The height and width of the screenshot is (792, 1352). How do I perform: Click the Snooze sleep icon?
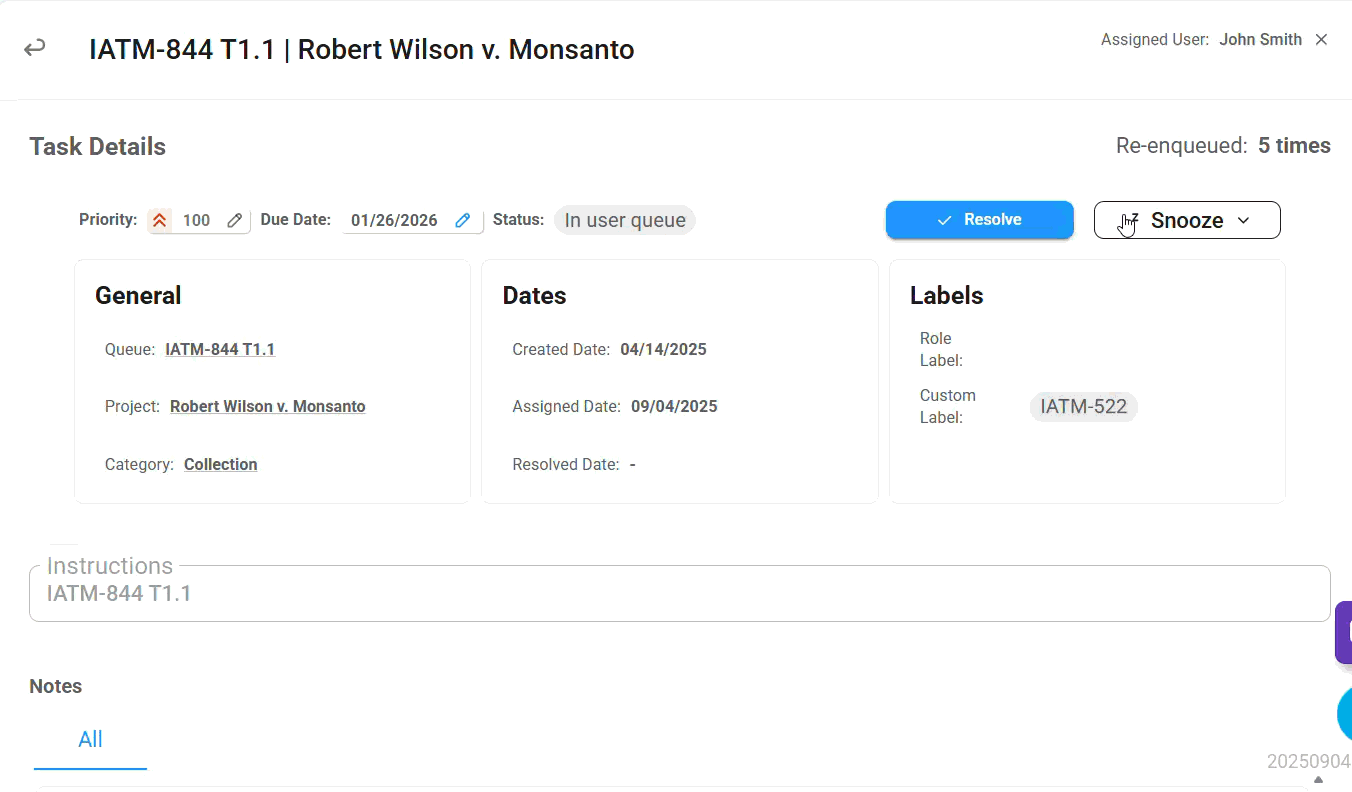tap(1129, 220)
